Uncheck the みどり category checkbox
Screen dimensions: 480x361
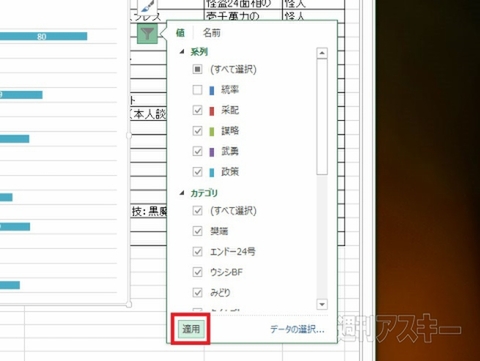click(x=197, y=293)
